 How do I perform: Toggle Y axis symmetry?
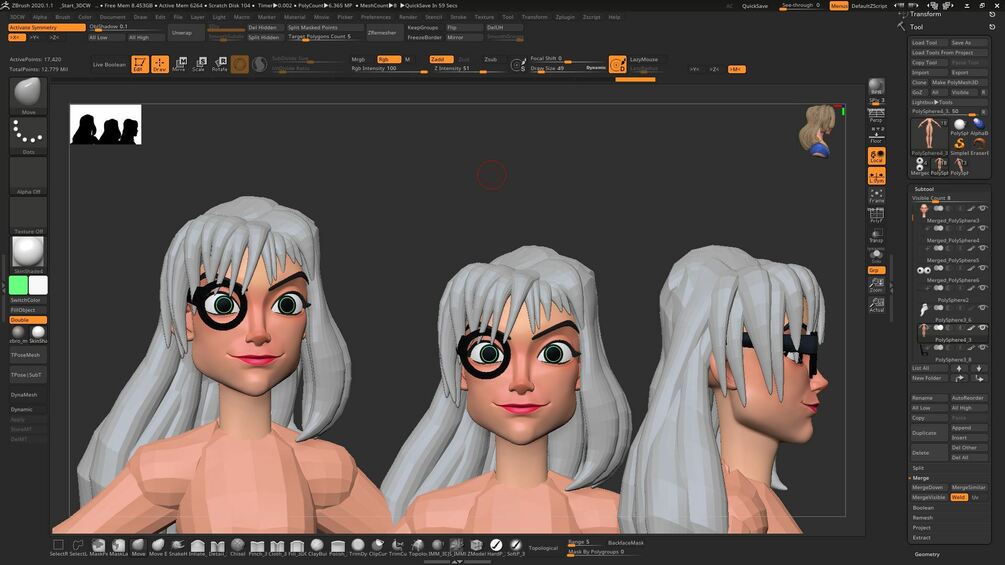pos(35,37)
